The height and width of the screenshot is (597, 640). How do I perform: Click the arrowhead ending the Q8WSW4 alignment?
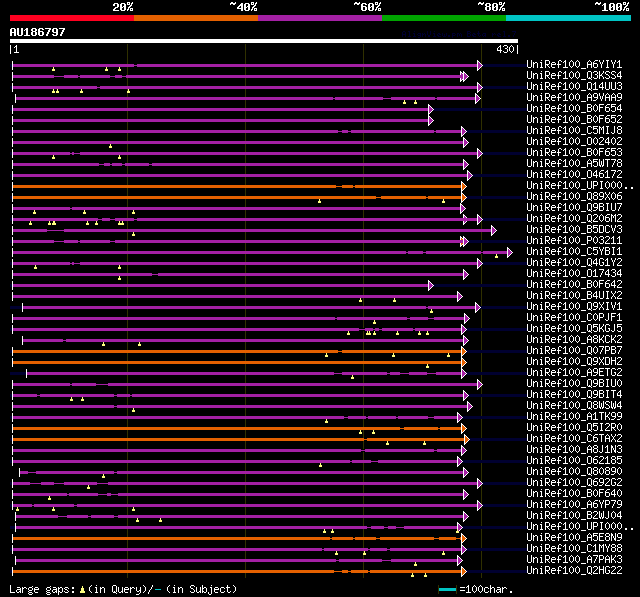tap(470, 406)
